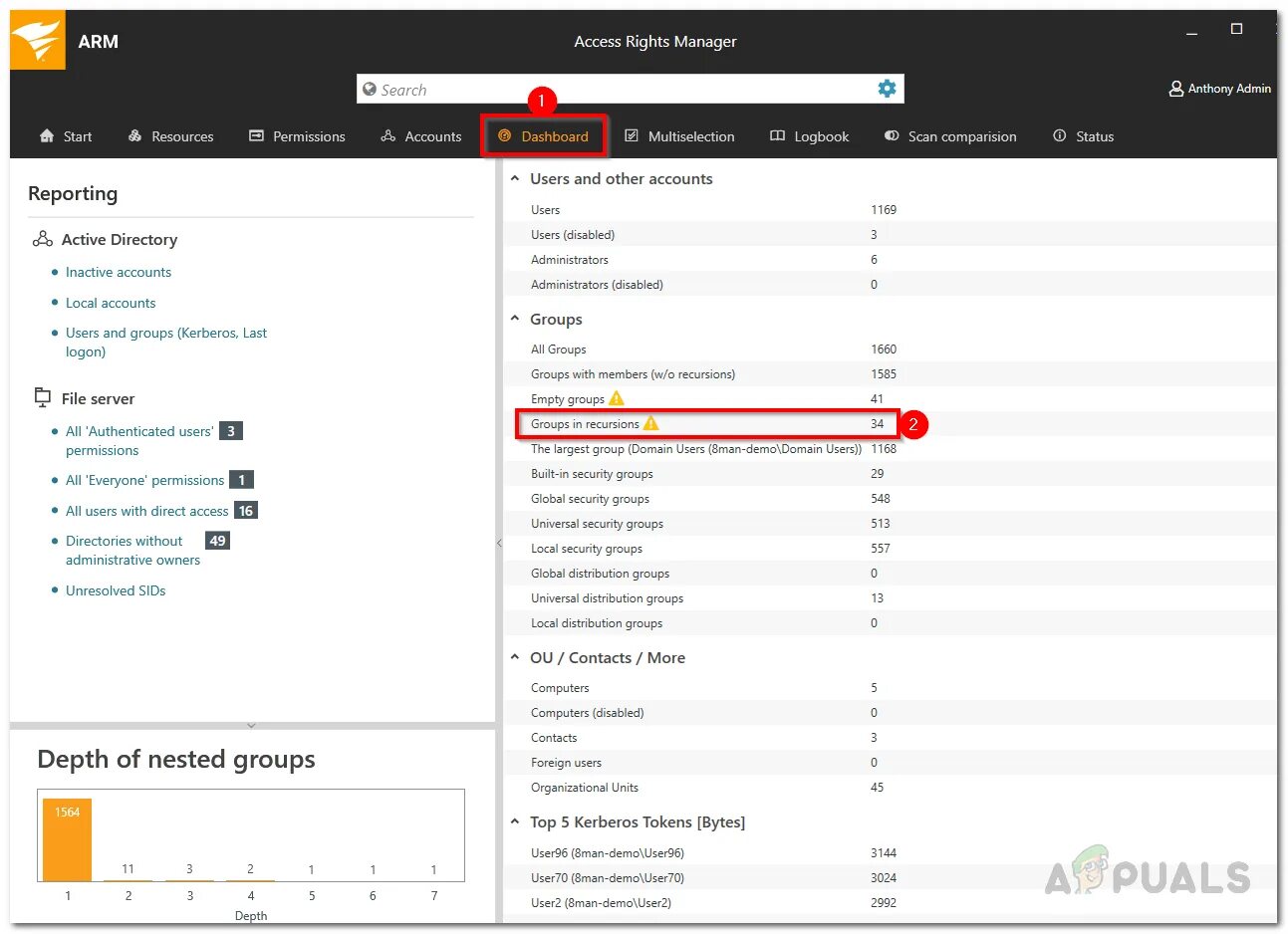Select the largest group Domain Users row
The width and height of the screenshot is (1288, 934).
(890, 448)
